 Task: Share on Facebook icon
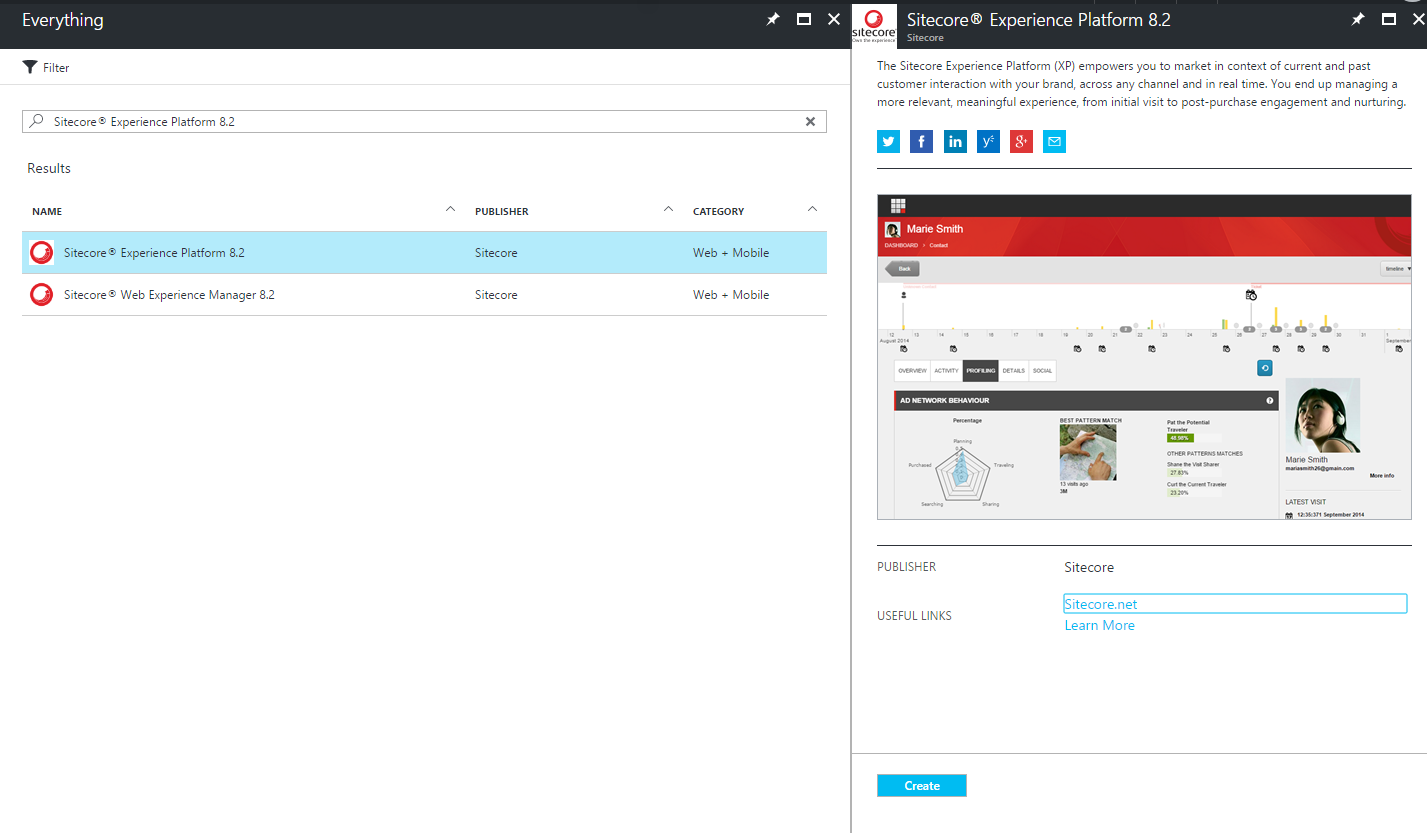[921, 141]
